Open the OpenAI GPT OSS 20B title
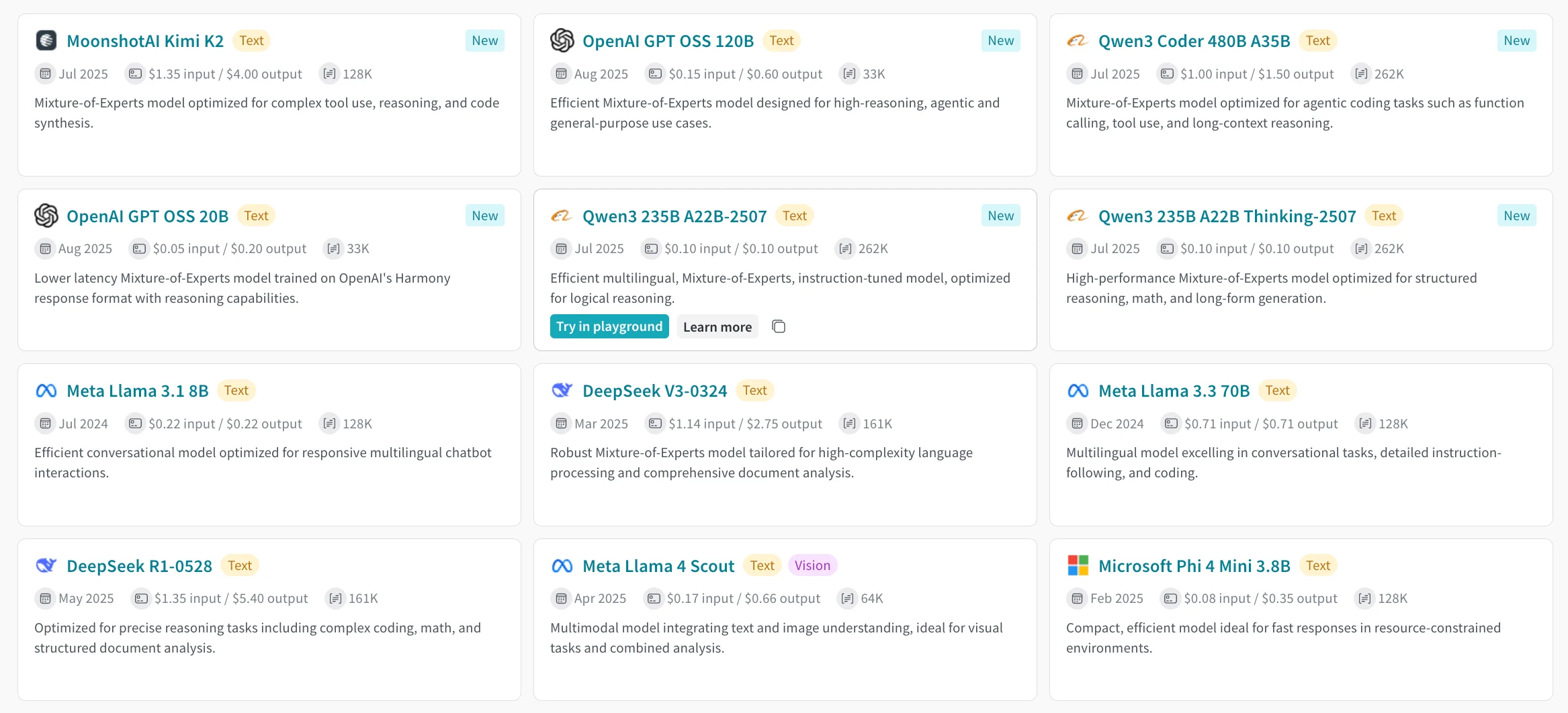The height and width of the screenshot is (713, 1568). pos(147,216)
